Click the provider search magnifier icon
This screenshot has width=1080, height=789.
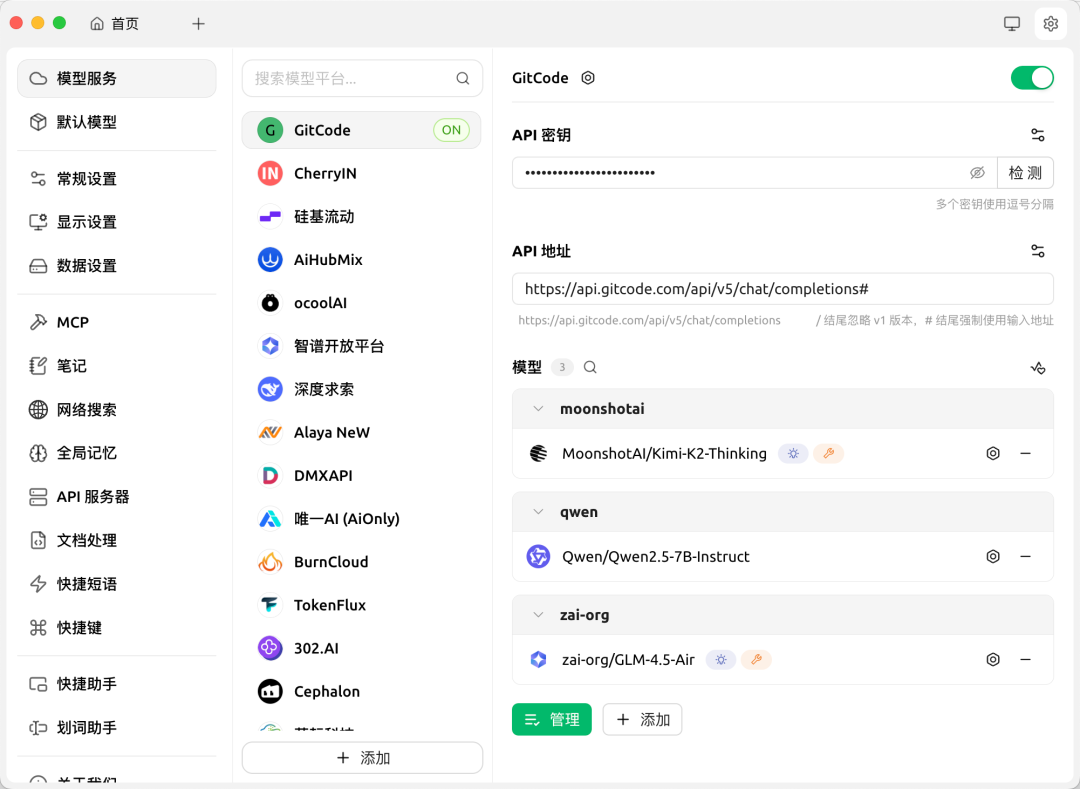point(463,78)
